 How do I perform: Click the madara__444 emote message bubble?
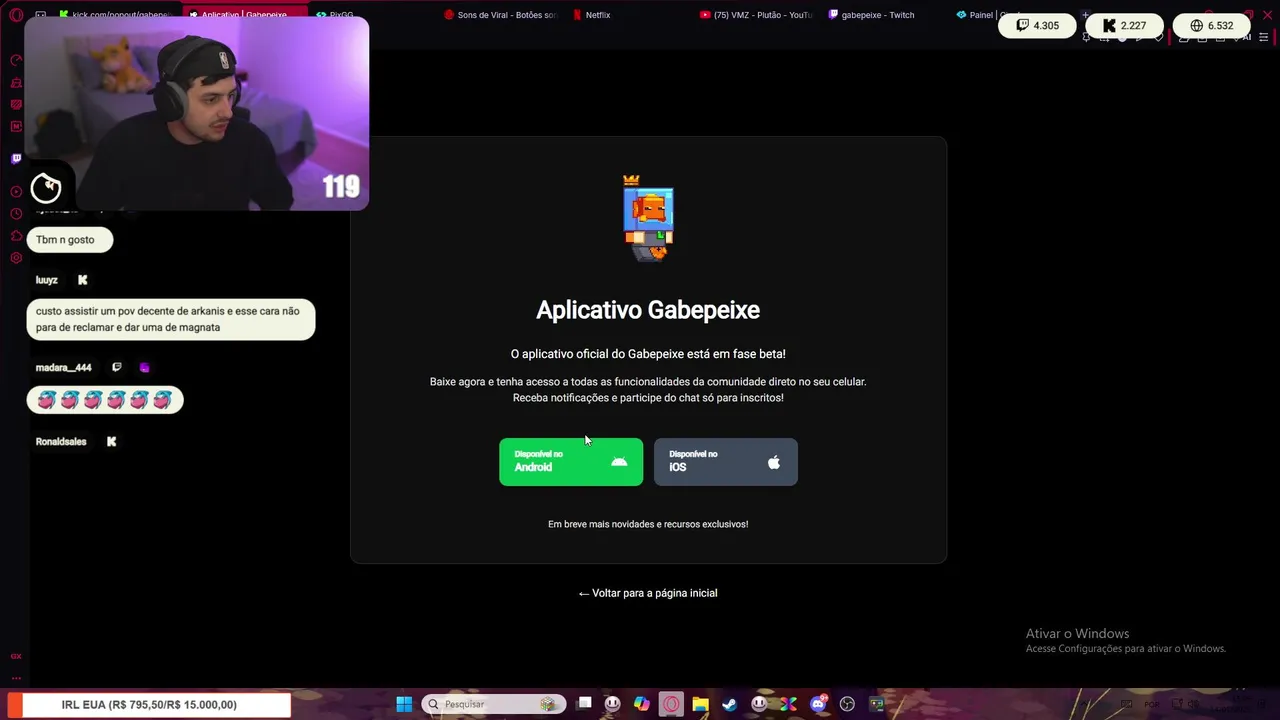click(x=105, y=400)
